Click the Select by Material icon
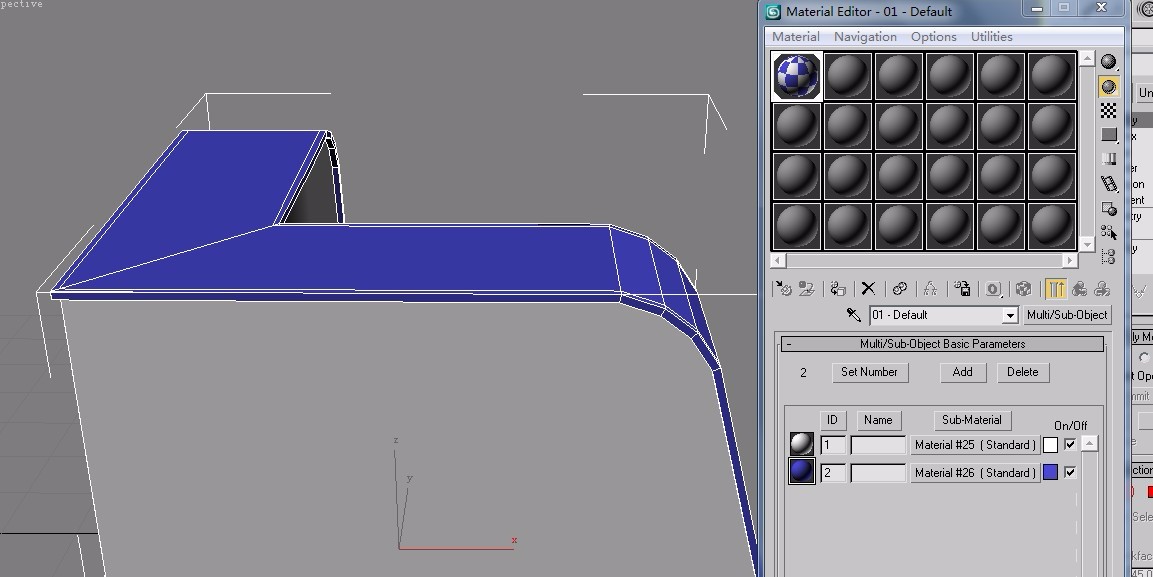 tap(1109, 232)
